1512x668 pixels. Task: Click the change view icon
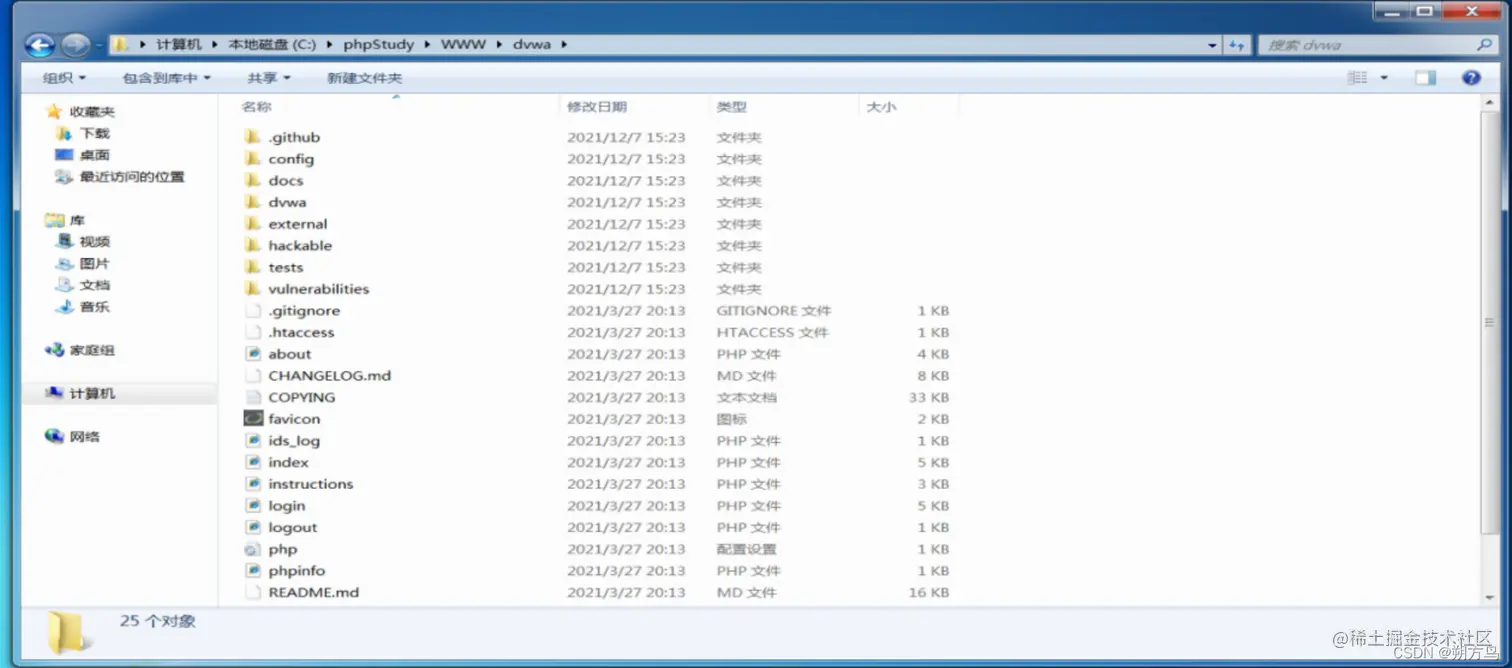[1357, 77]
